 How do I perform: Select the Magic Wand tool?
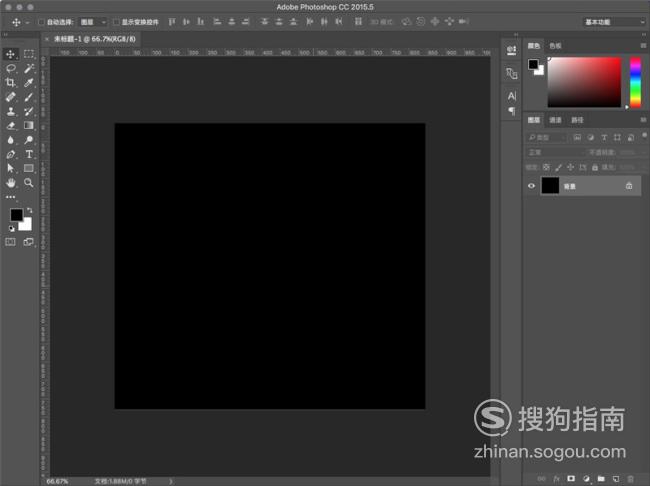click(29, 68)
